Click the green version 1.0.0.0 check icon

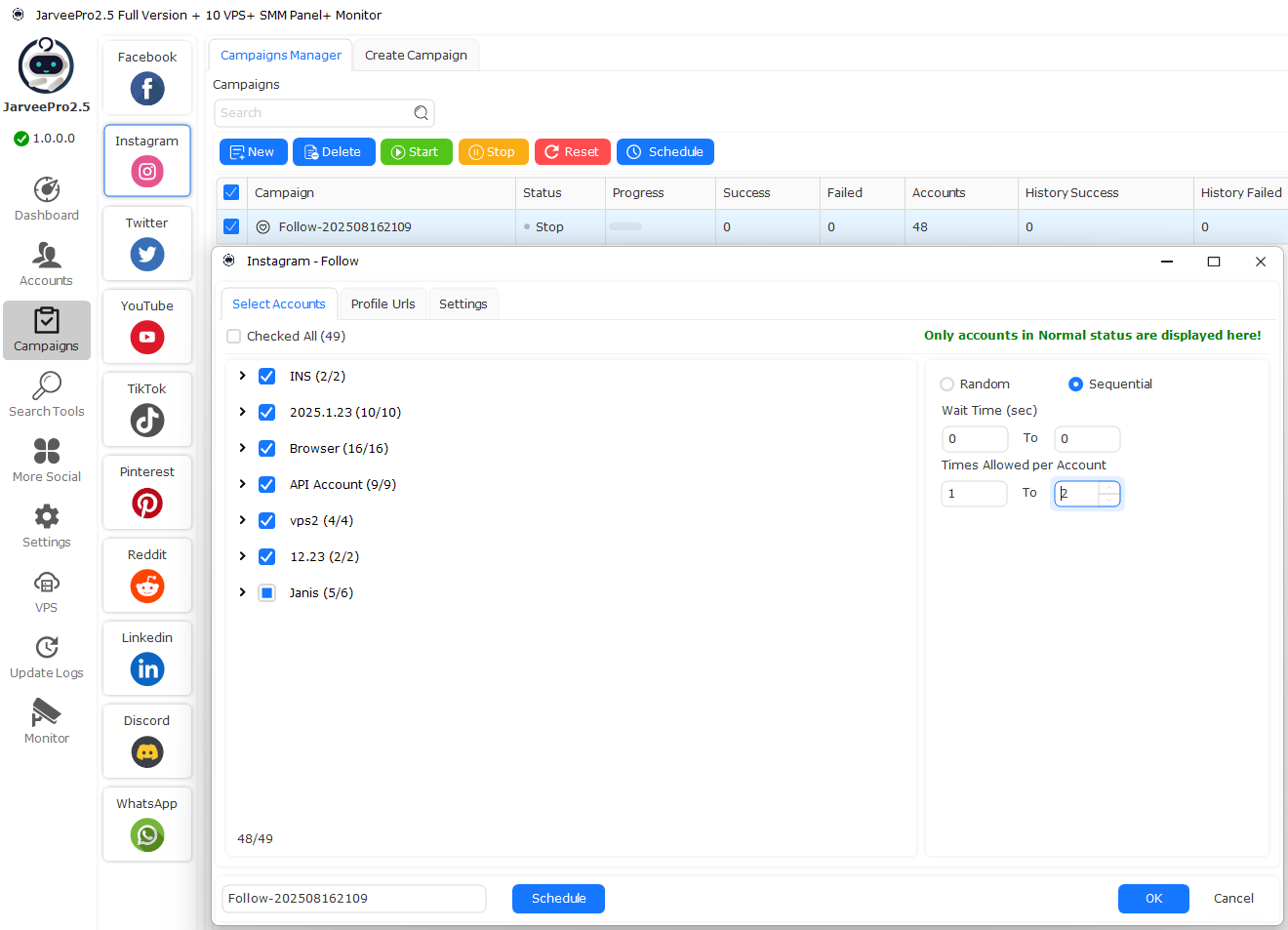click(21, 139)
